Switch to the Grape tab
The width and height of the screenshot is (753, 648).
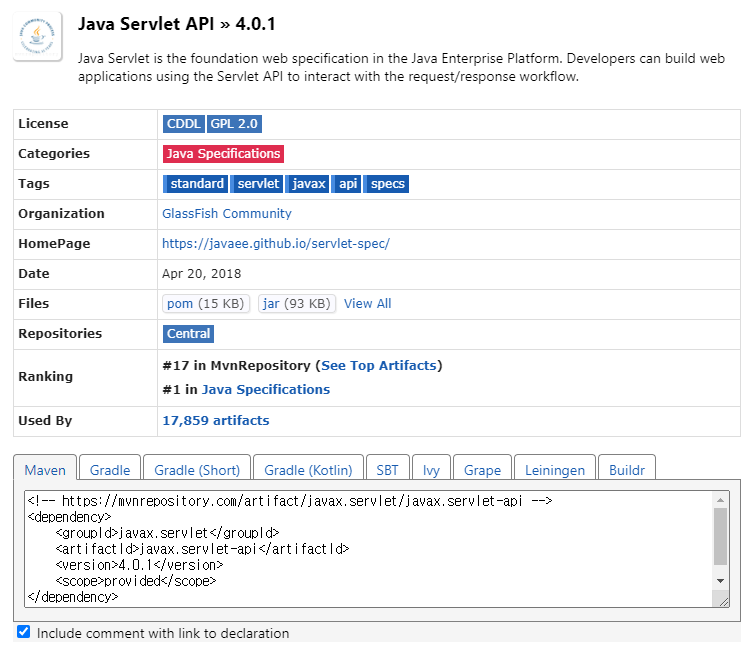[482, 469]
